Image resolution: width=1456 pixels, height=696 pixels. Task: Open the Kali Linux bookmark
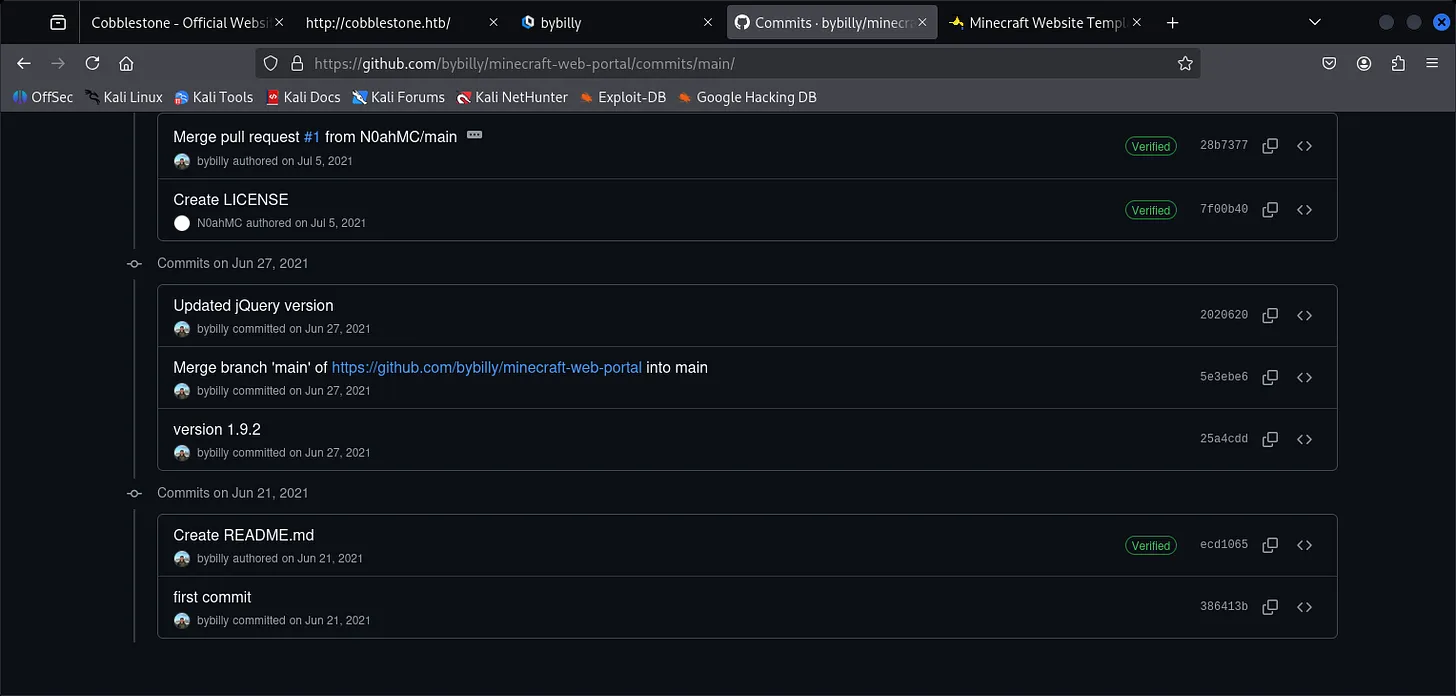click(124, 97)
